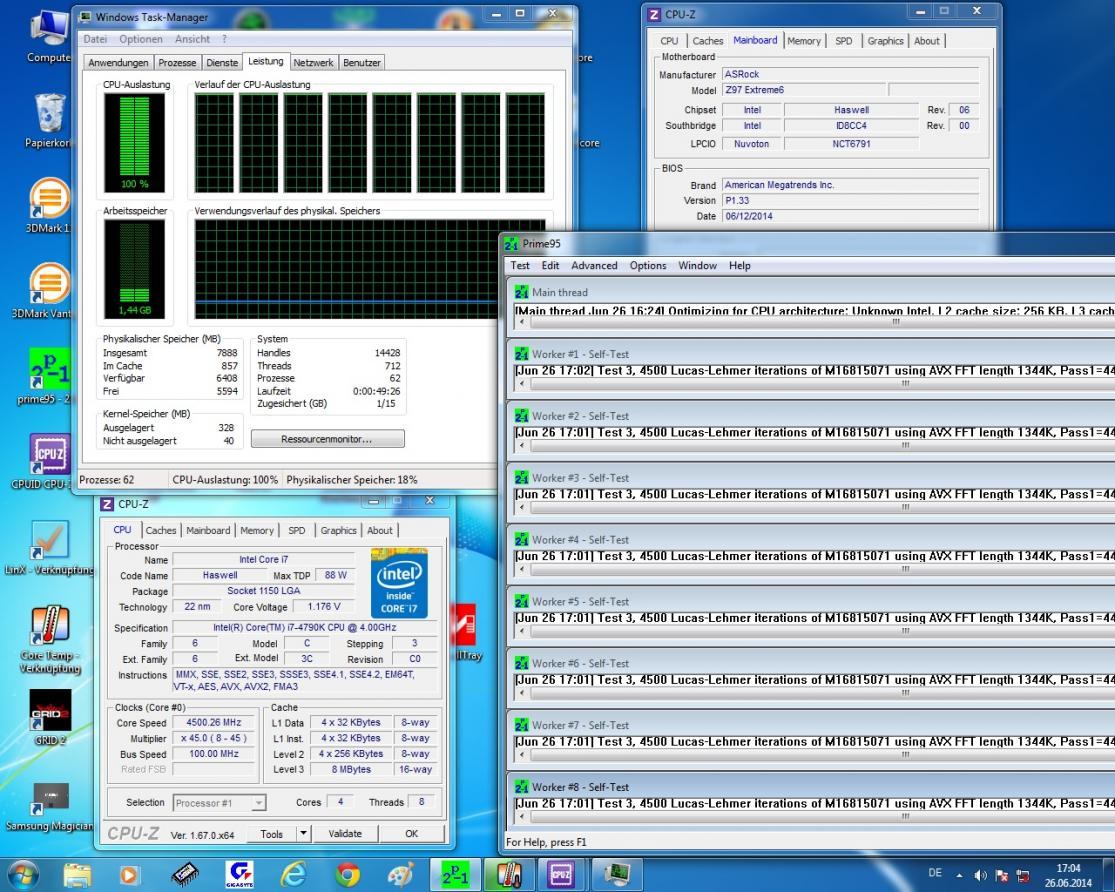Show hidden system tray icons arrow
Screen dimensions: 1115x892
tap(959, 875)
